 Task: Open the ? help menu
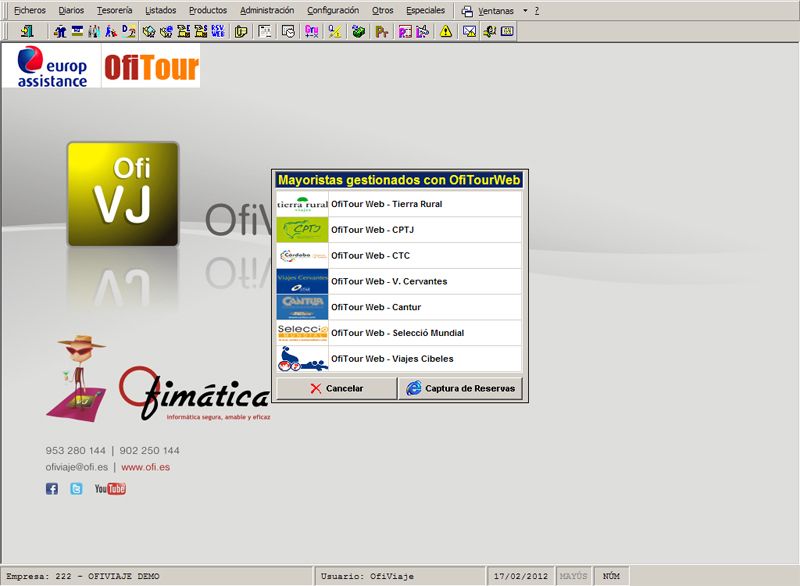click(537, 11)
